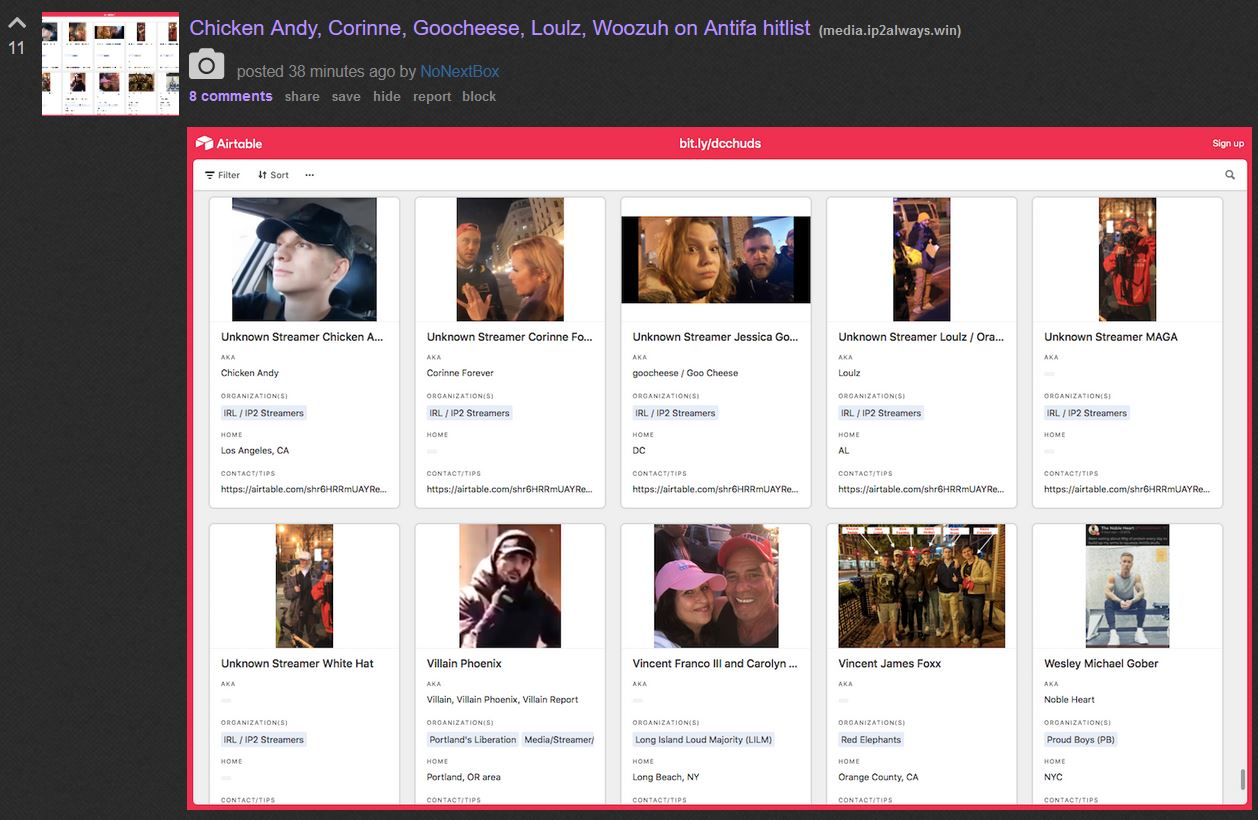Open NoNextBox user profile
The width and height of the screenshot is (1258, 820).
[x=459, y=71]
